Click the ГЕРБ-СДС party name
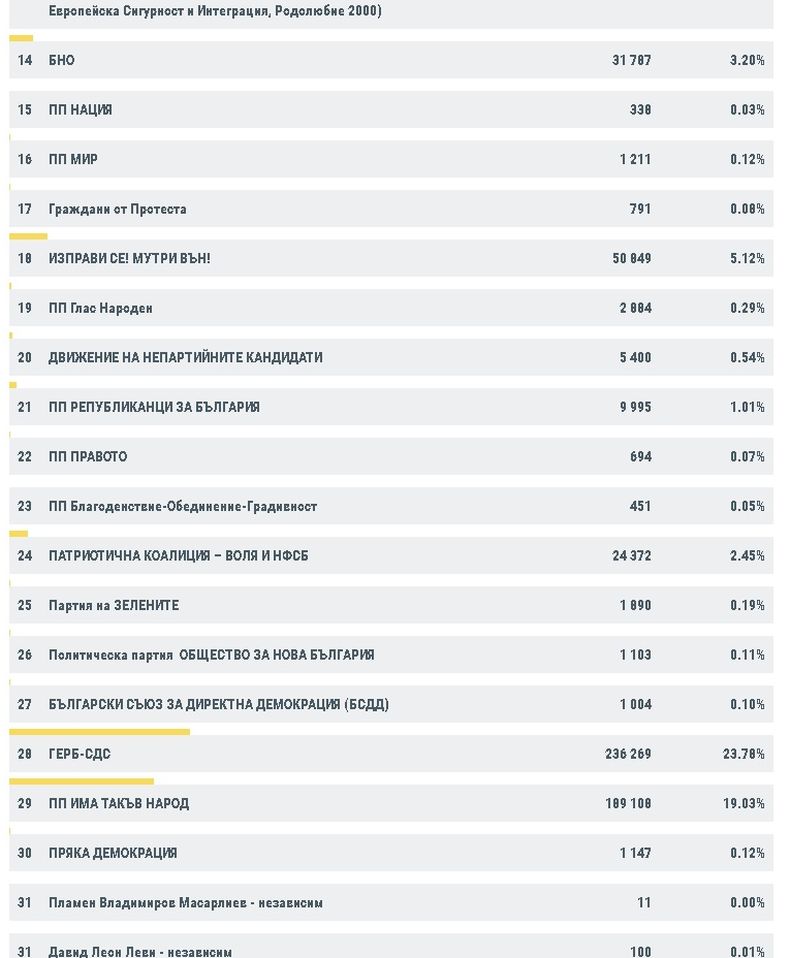 pyautogui.click(x=79, y=754)
